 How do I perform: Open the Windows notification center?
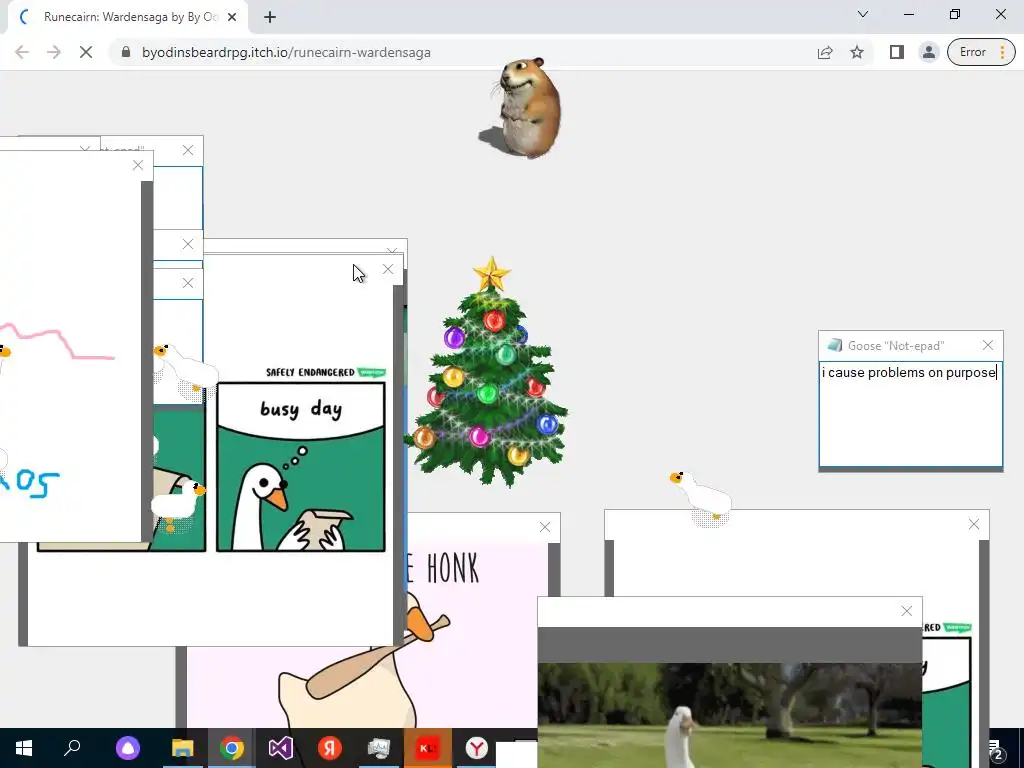995,750
